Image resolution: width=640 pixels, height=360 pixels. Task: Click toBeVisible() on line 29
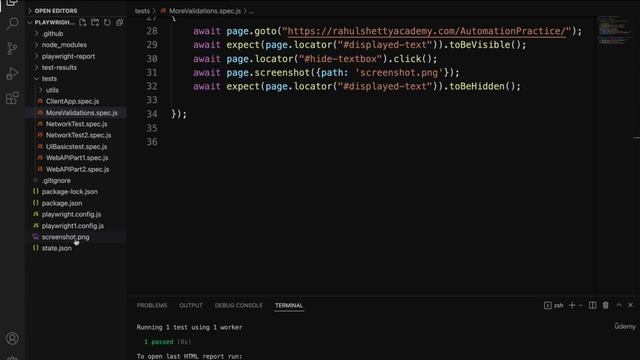[487, 45]
